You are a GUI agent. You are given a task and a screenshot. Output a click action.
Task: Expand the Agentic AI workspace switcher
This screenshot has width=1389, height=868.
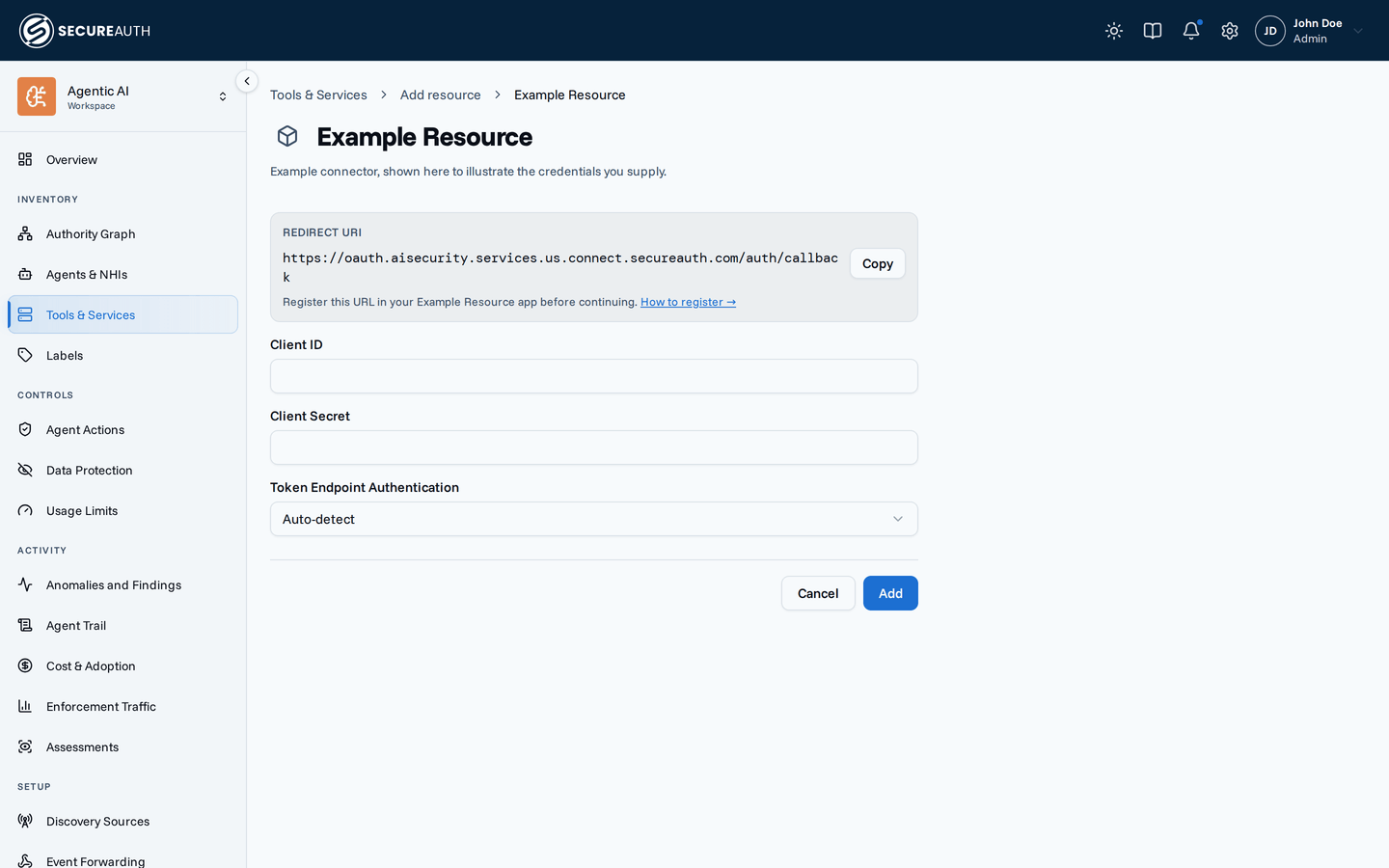pos(223,96)
